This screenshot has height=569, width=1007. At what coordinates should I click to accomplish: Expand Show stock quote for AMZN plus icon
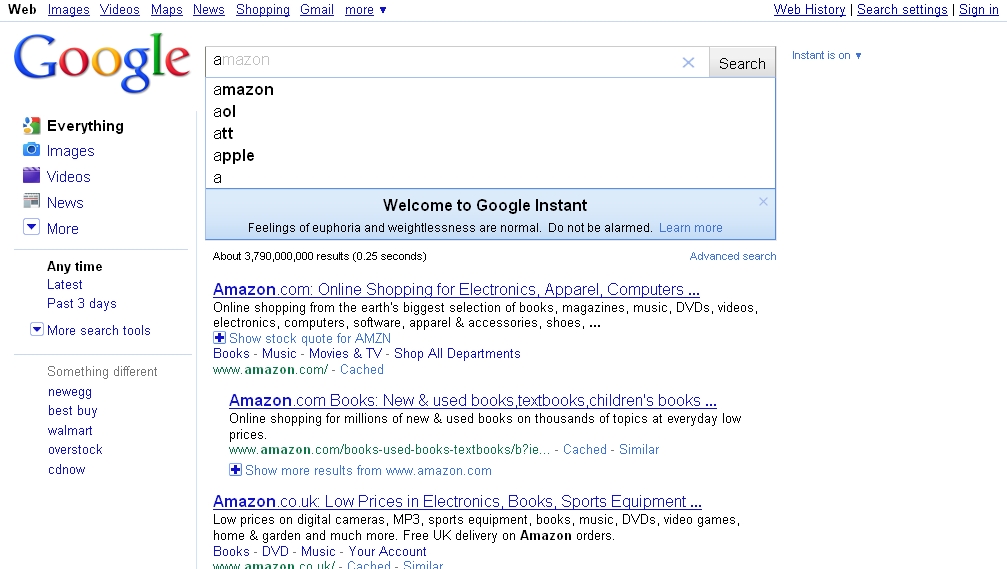pos(220,338)
